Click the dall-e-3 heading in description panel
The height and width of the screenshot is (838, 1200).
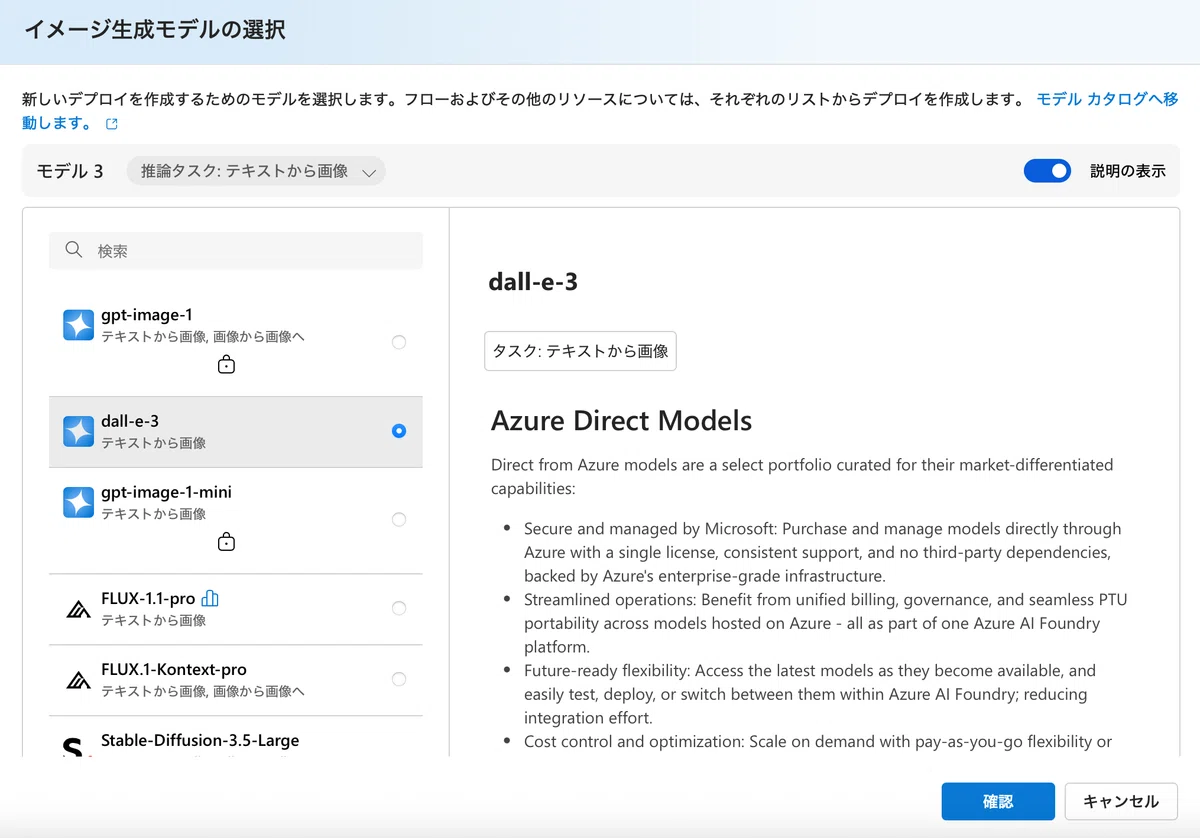pos(533,282)
